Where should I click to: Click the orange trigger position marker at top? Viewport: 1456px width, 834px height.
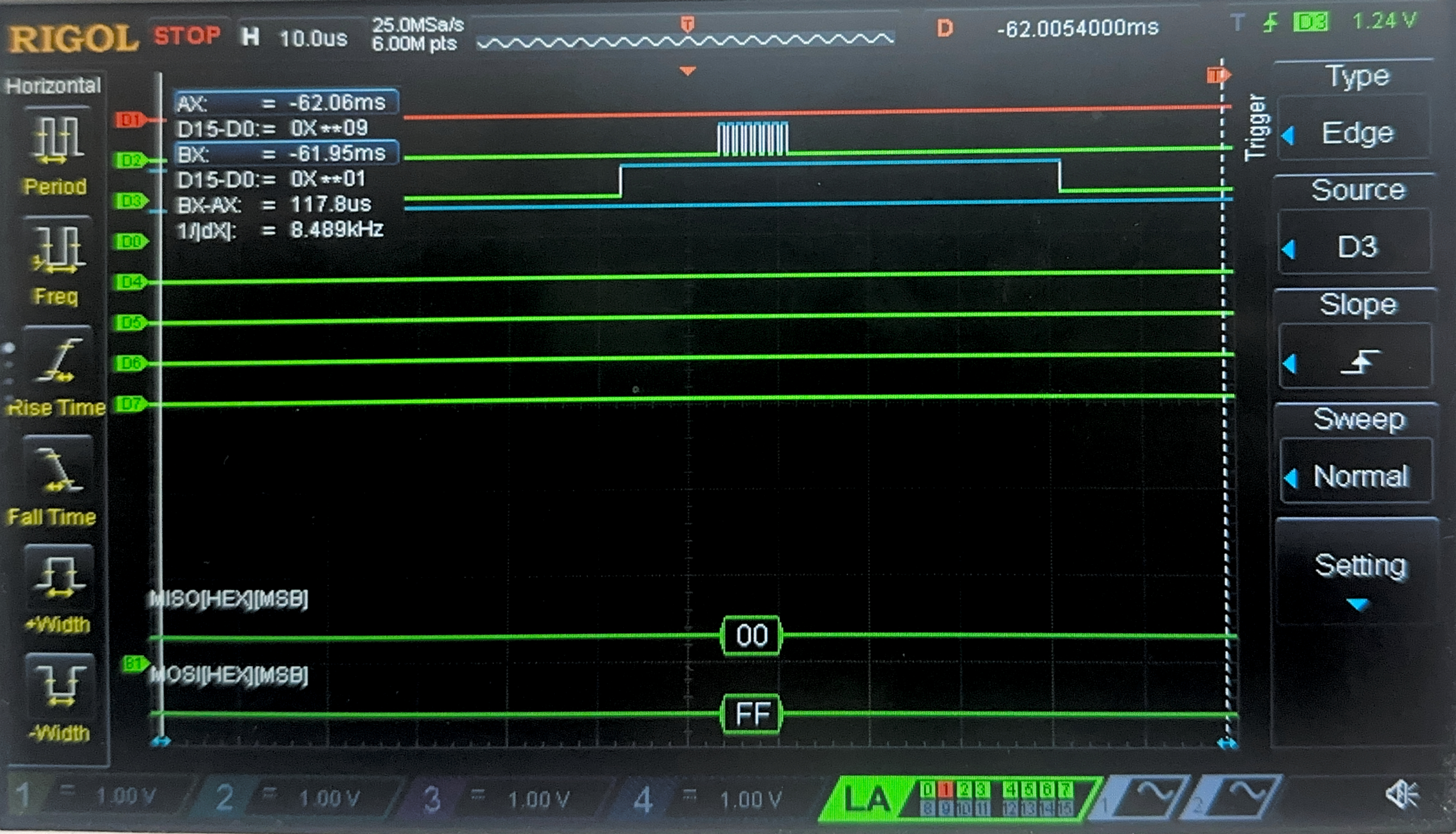tap(687, 24)
